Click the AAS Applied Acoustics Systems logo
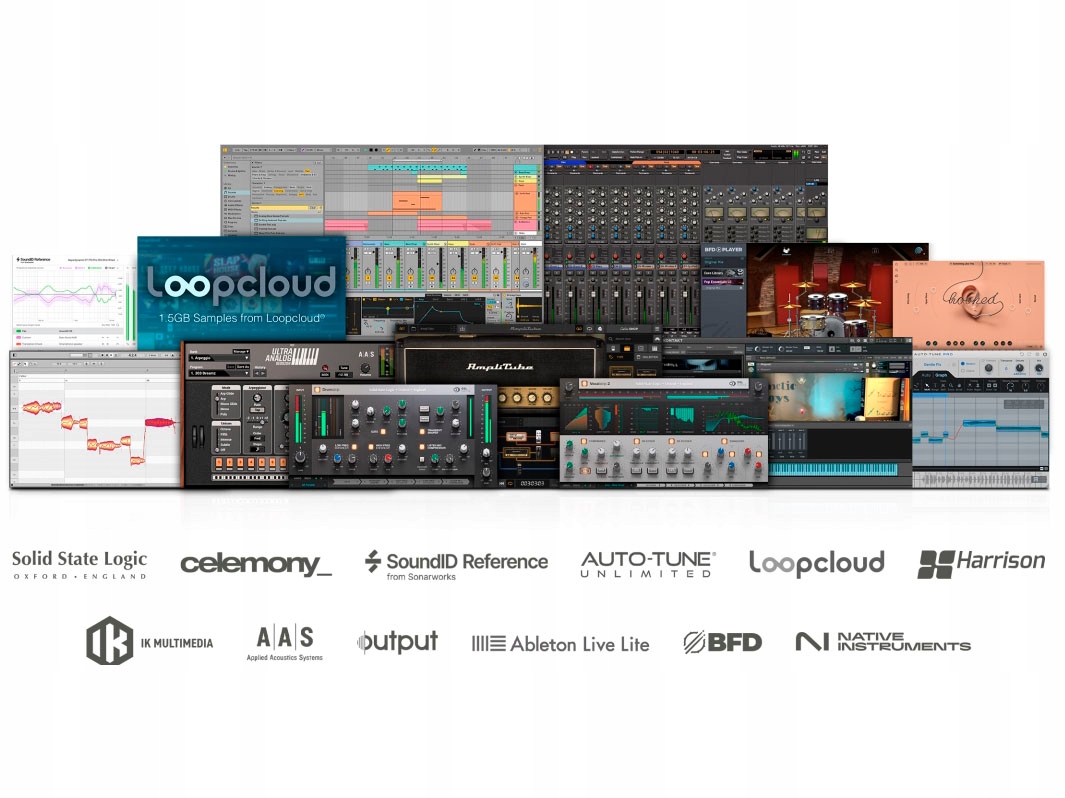 coord(285,642)
